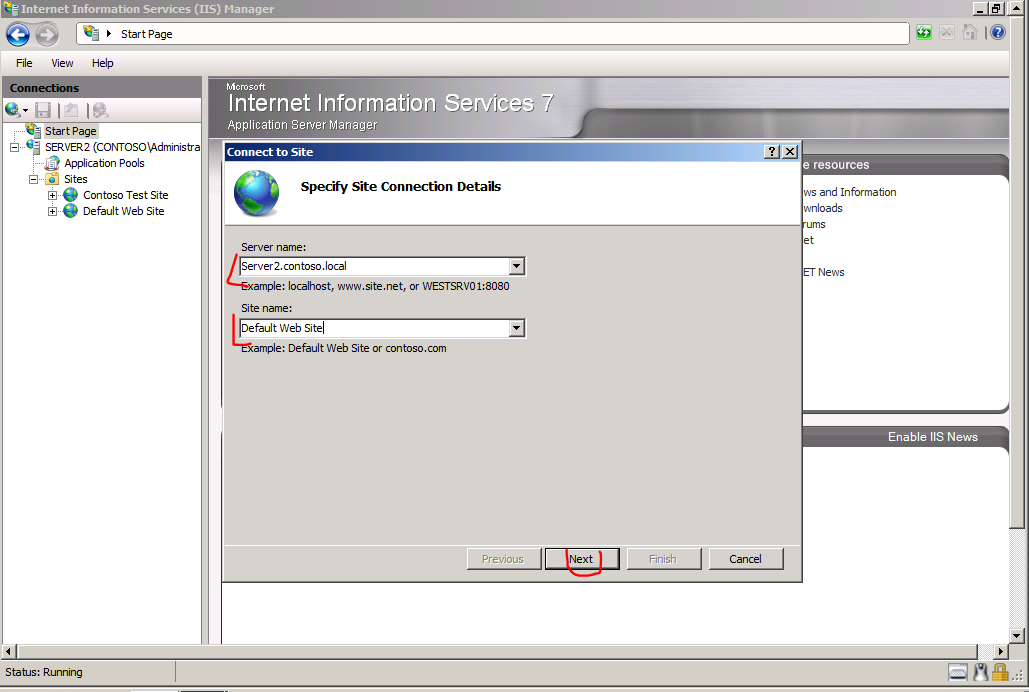
Task: Click the mouse icon in status bar
Action: (980, 672)
